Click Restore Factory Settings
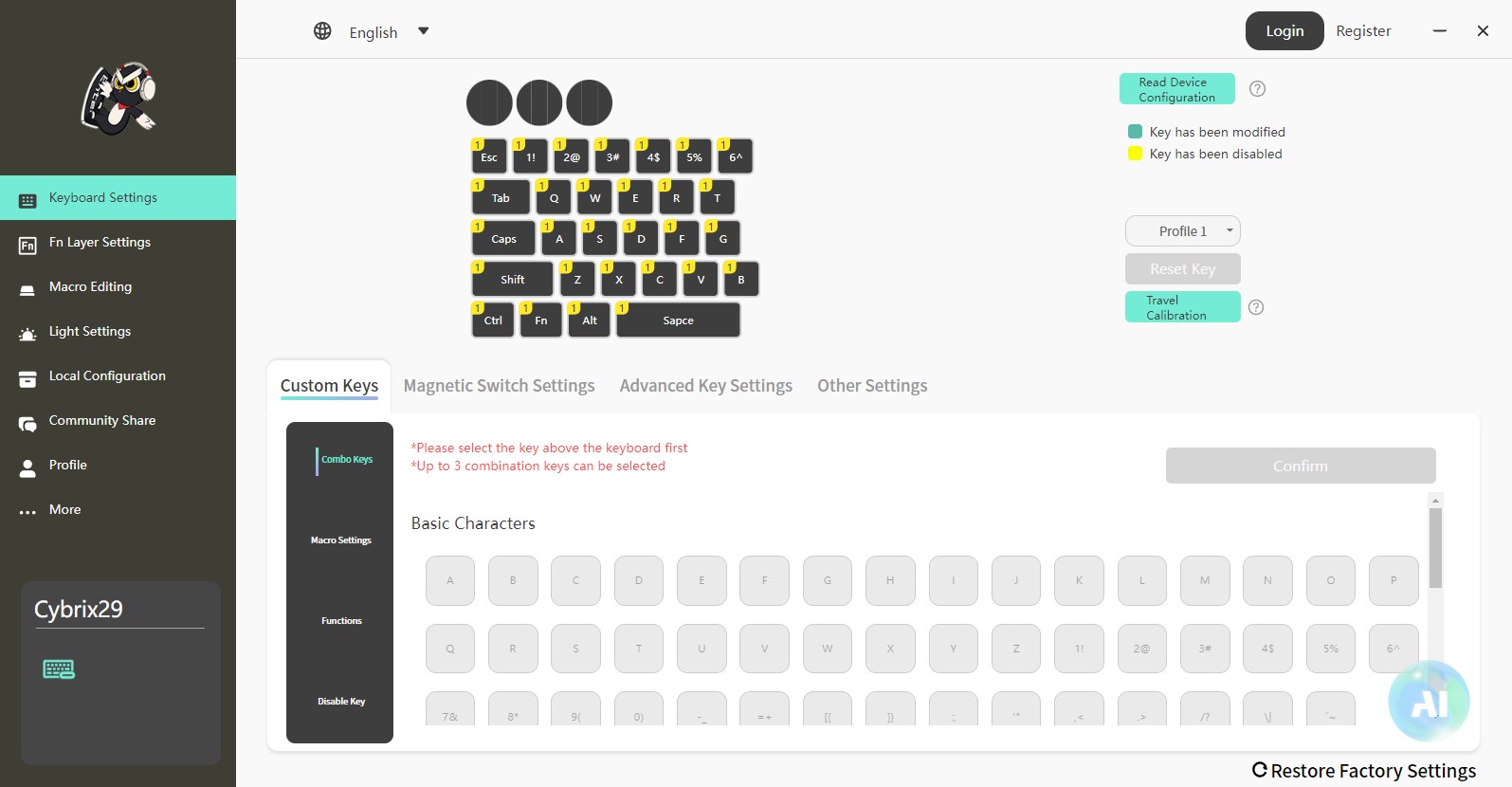This screenshot has width=1512, height=787. coord(1364,771)
